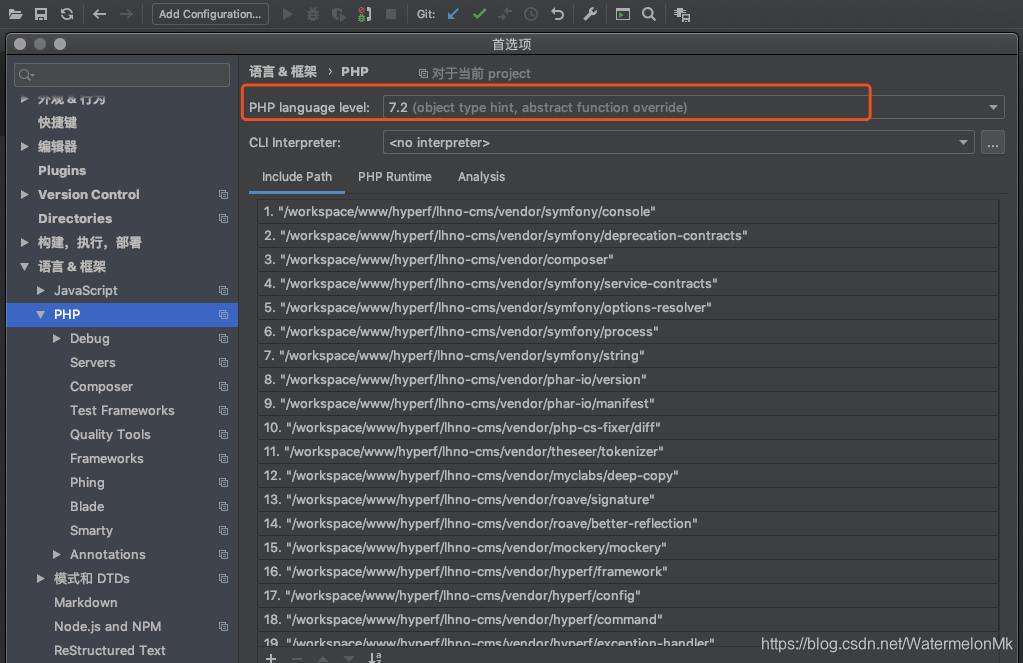Screen dimensions: 1023x663
Task: Click project-level icon beside Composer
Action: tap(223, 386)
